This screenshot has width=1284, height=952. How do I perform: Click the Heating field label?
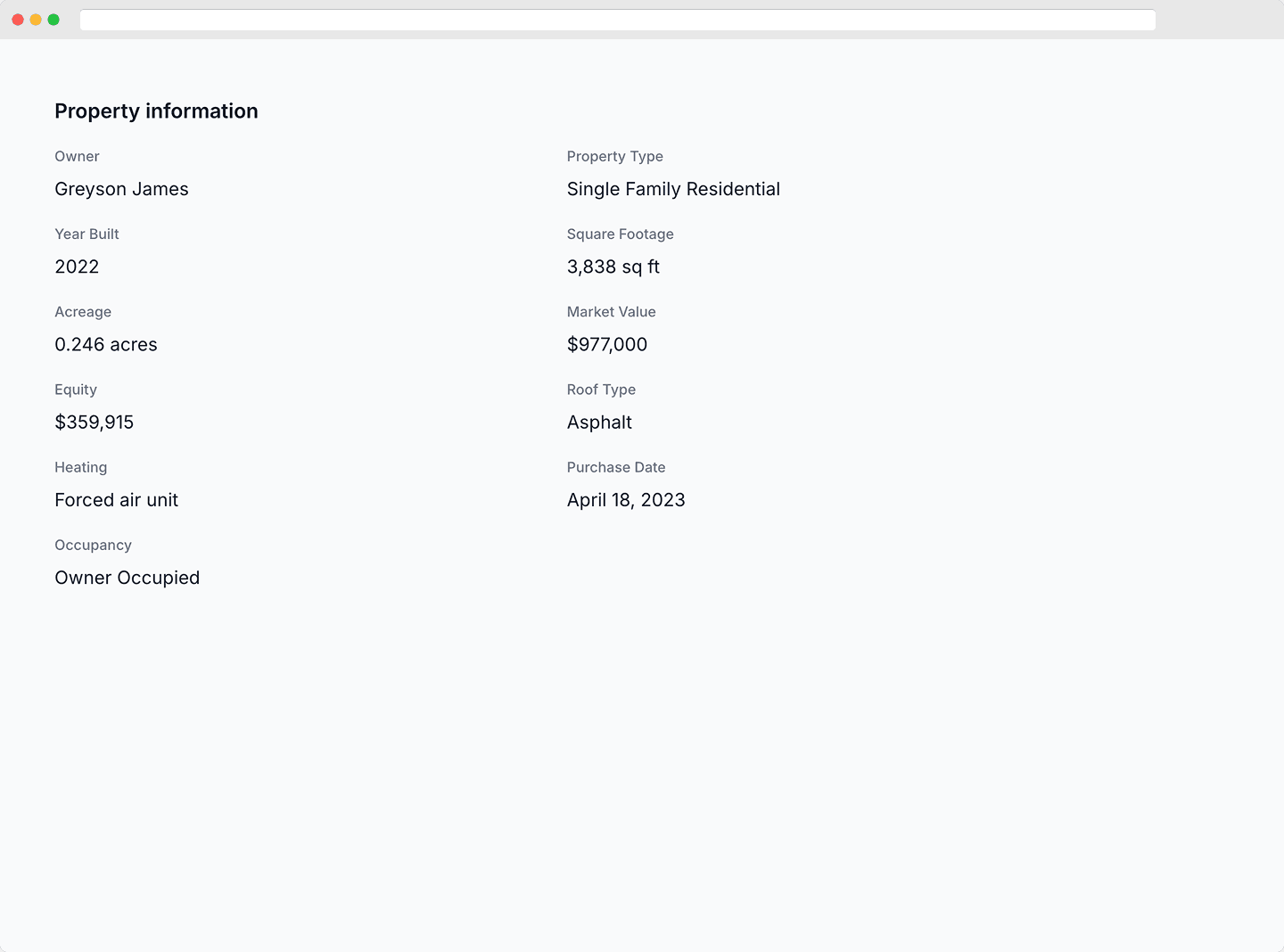tap(80, 467)
